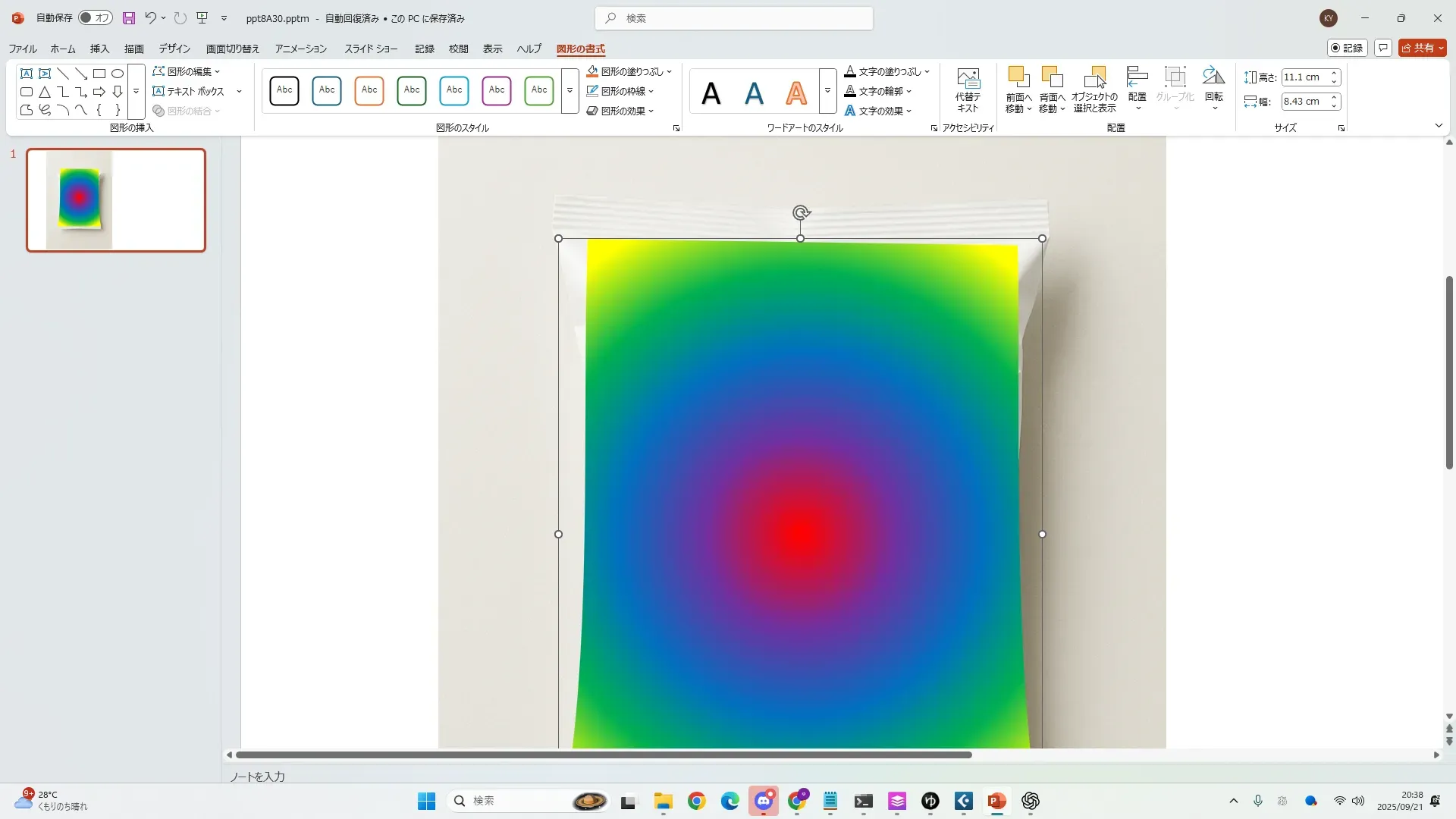Toggle the AutoSave (自動保存) switch
1456x819 pixels.
96,18
